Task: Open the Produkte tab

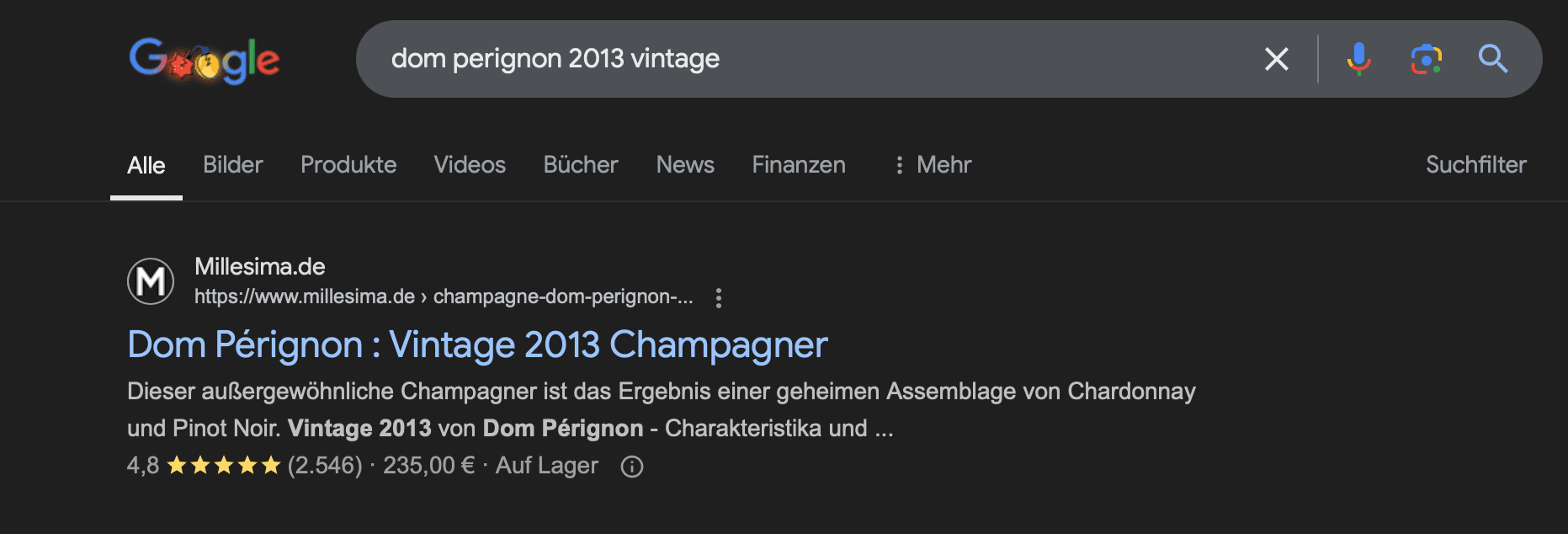Action: coord(348,165)
